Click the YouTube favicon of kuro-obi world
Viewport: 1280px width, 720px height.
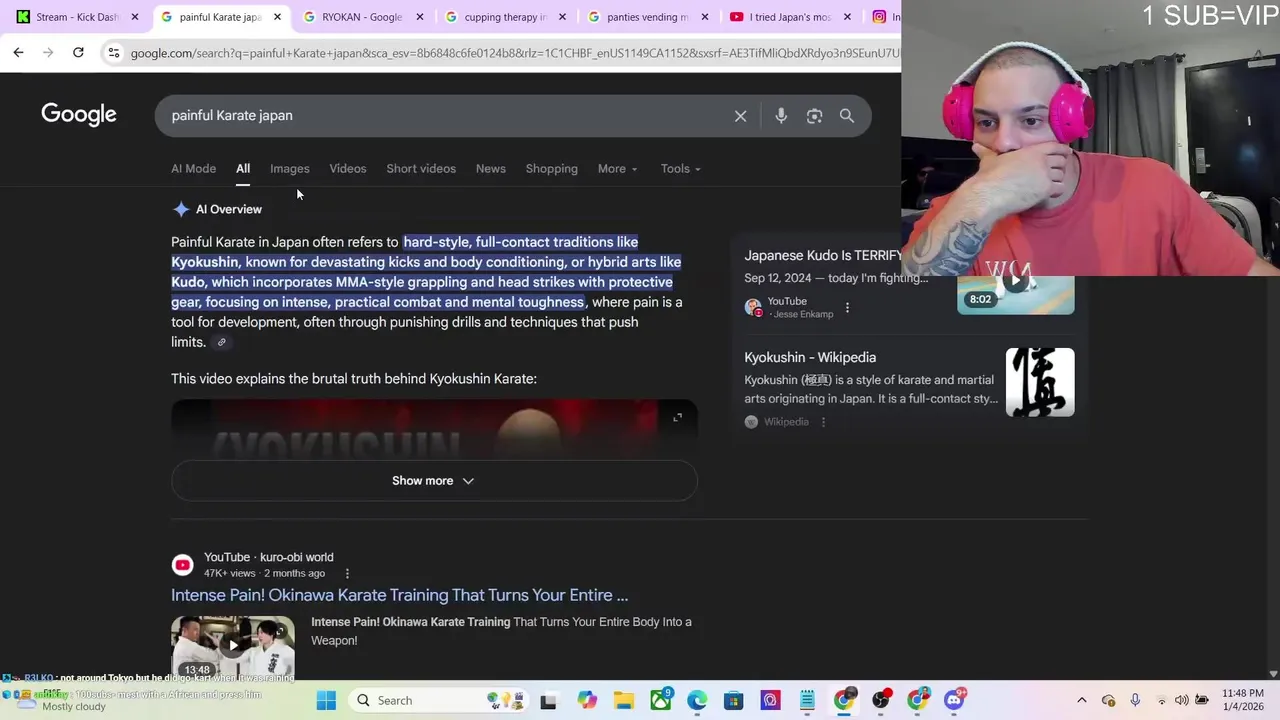[x=182, y=565]
